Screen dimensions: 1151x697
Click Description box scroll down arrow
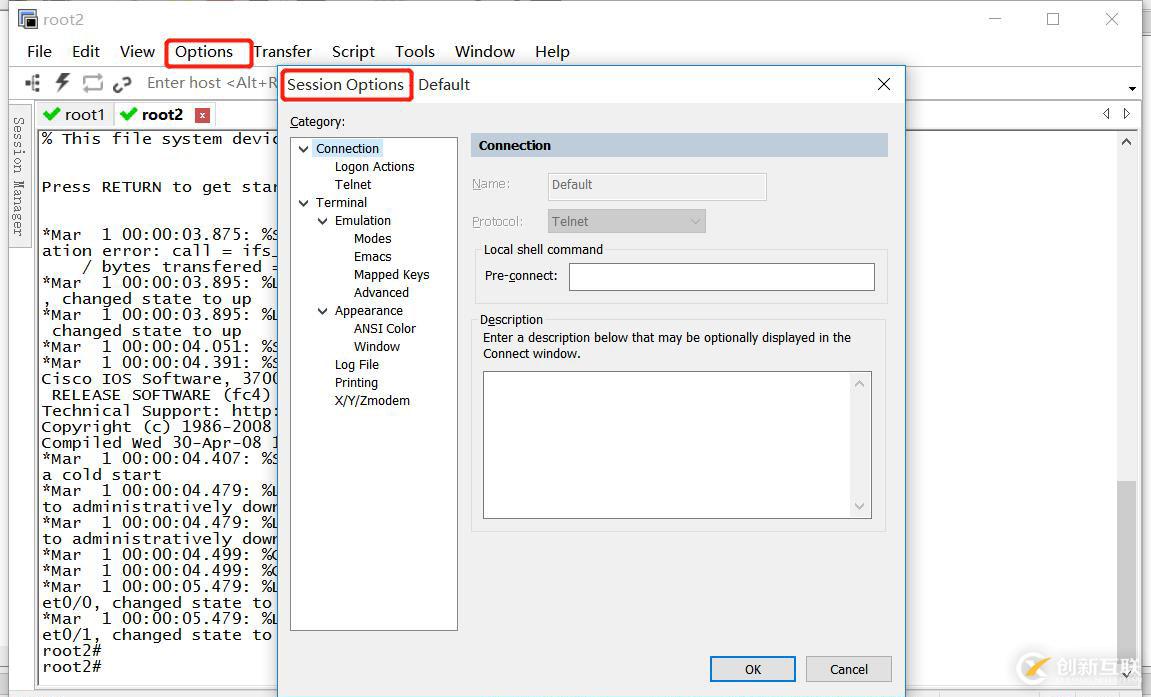click(x=860, y=506)
